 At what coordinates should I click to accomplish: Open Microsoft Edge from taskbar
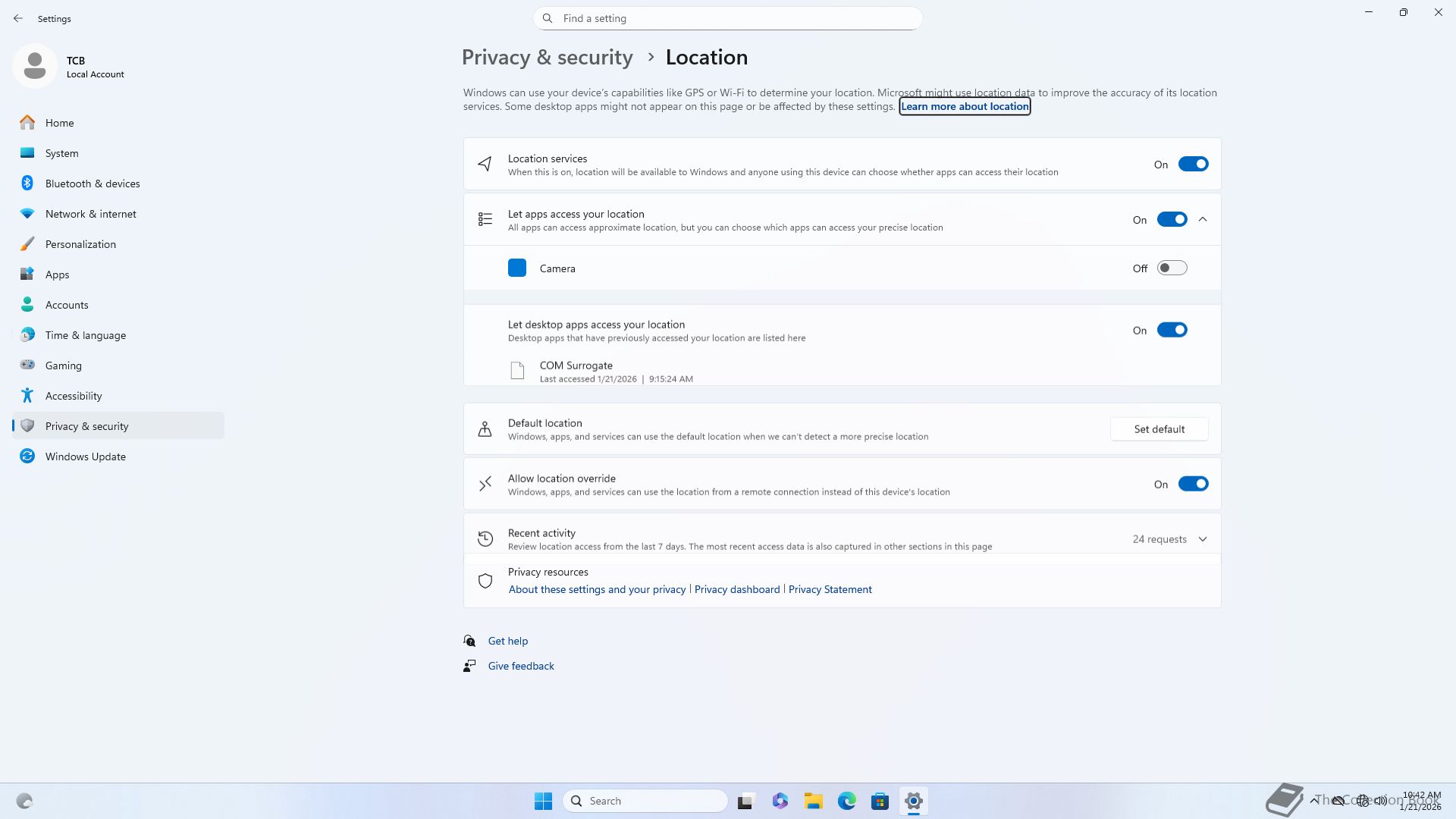846,801
